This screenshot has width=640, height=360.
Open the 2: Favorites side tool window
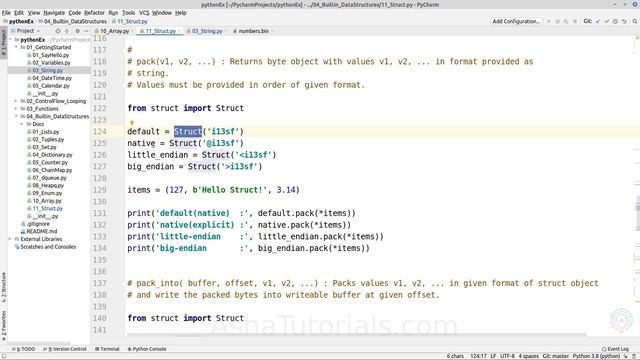pyautogui.click(x=4, y=326)
